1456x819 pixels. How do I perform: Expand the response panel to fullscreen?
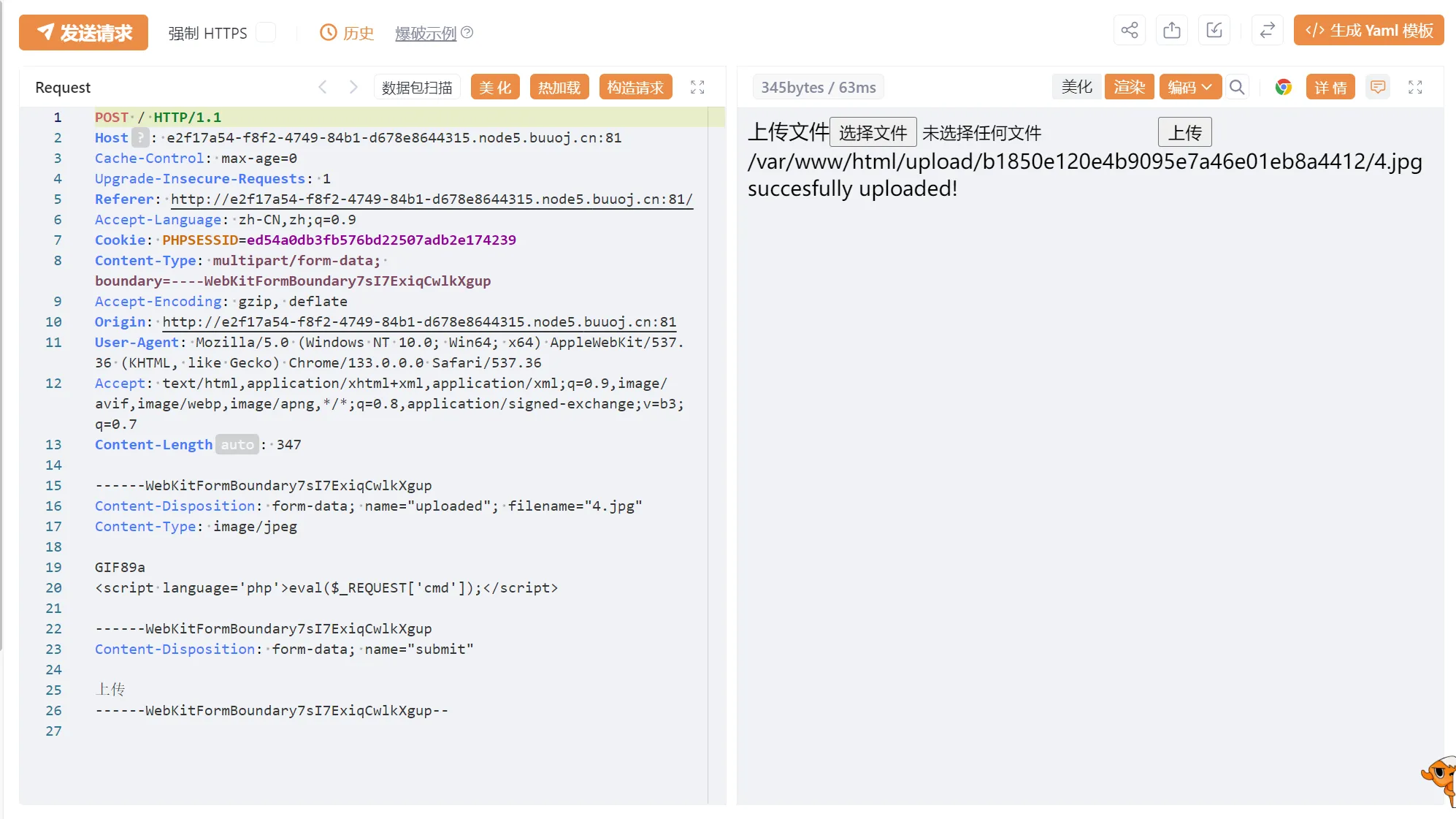pos(1415,88)
